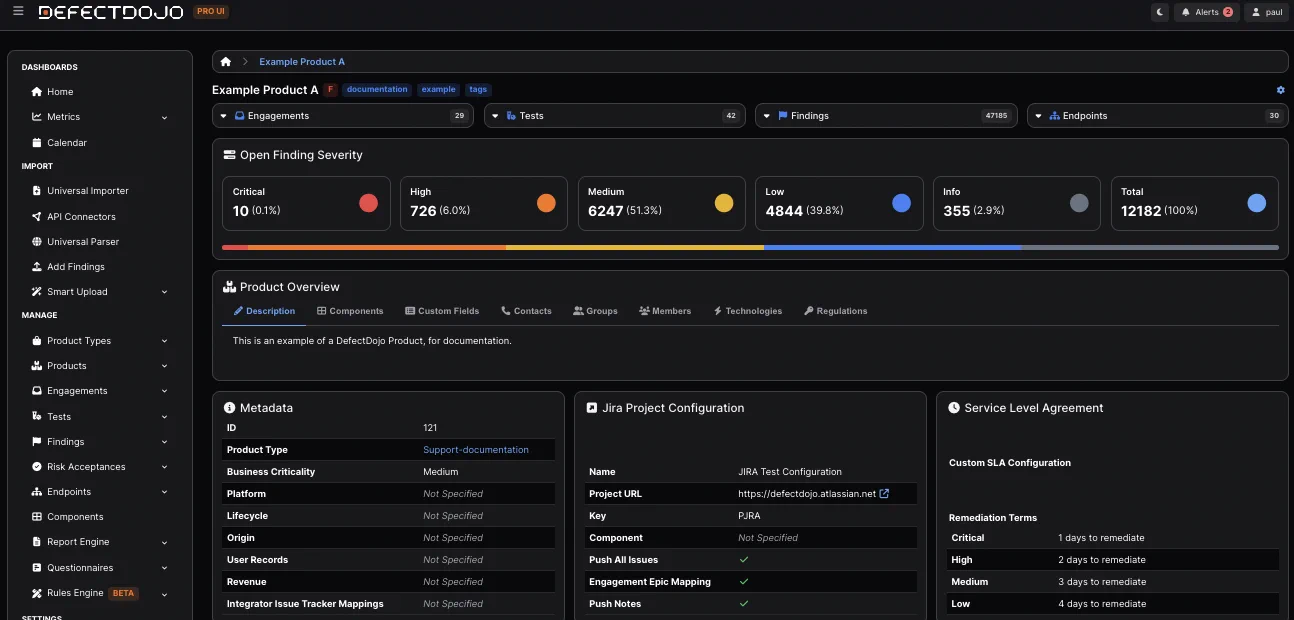Screen dimensions: 1294x620
Task: Click the paul user account button
Action: pos(1265,12)
